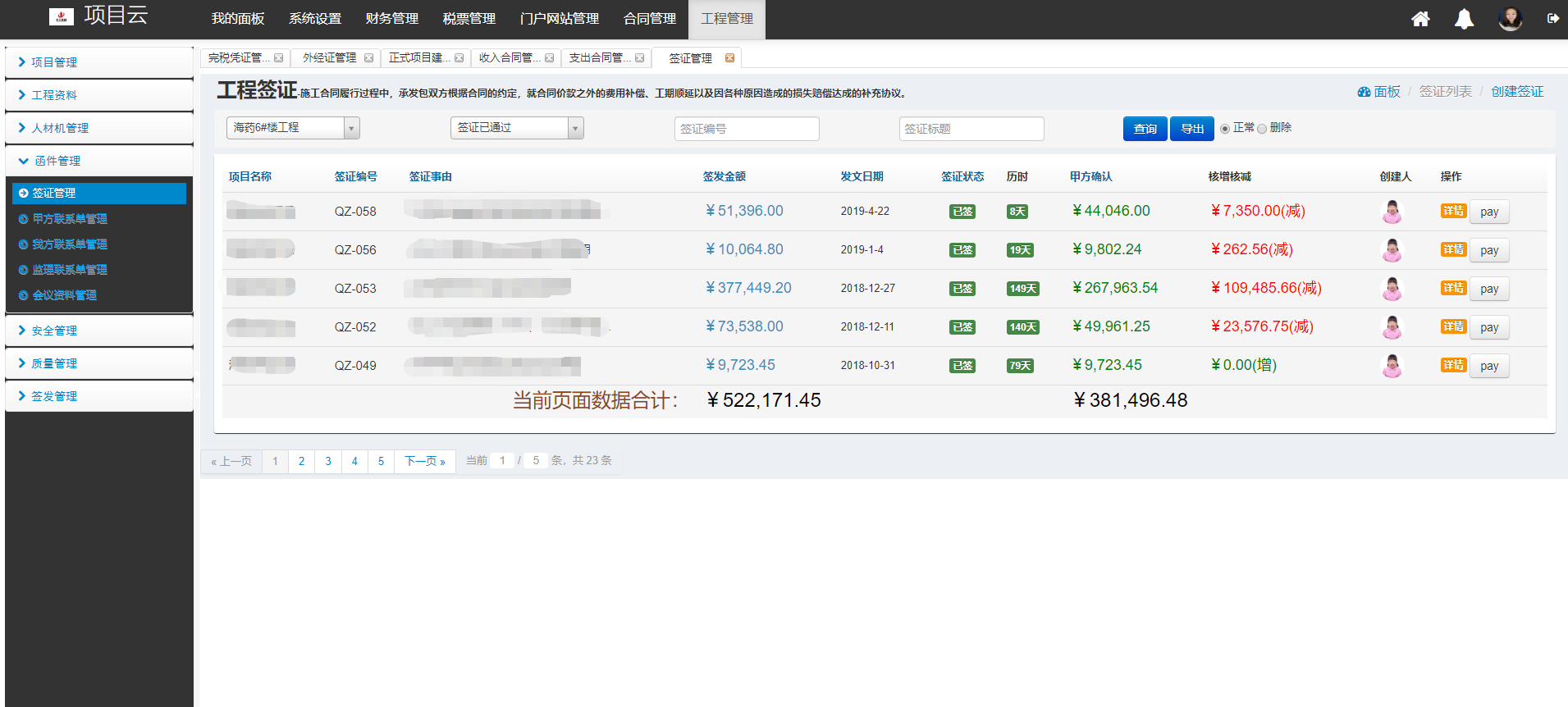
Task: Click the 149天 duration badge
Action: (x=1023, y=289)
